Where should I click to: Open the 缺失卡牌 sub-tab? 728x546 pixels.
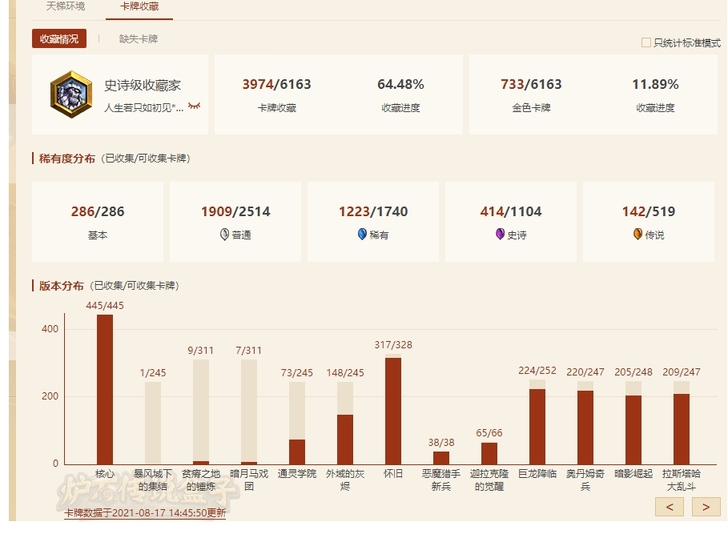click(x=138, y=39)
